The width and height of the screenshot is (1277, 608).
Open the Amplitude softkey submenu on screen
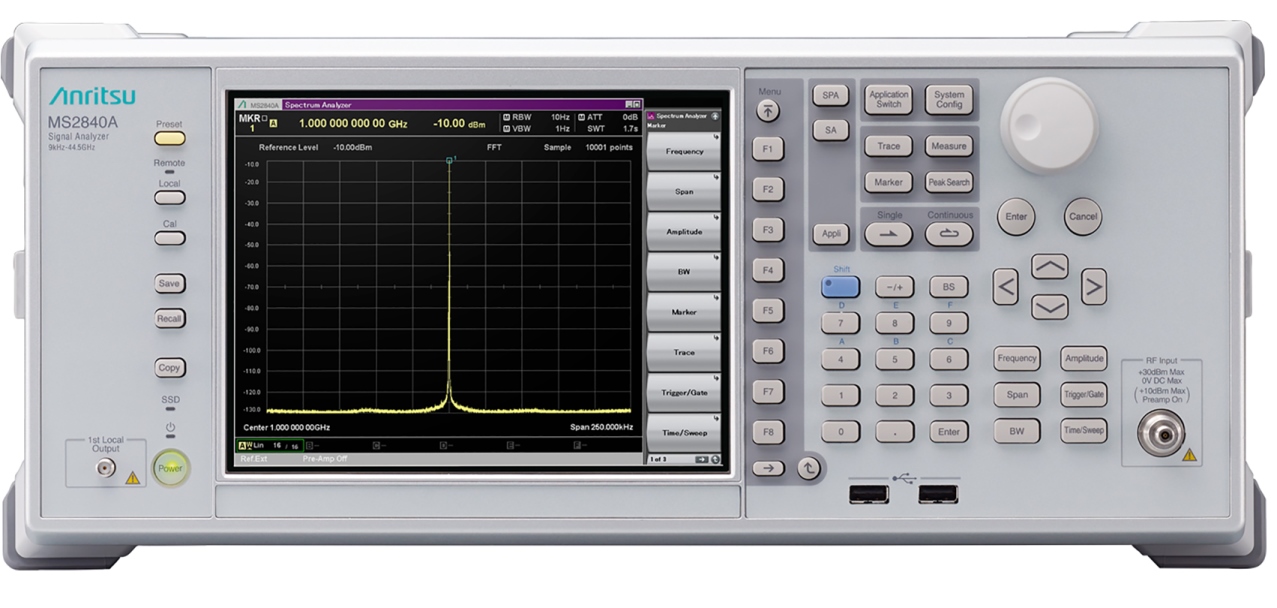tap(684, 231)
